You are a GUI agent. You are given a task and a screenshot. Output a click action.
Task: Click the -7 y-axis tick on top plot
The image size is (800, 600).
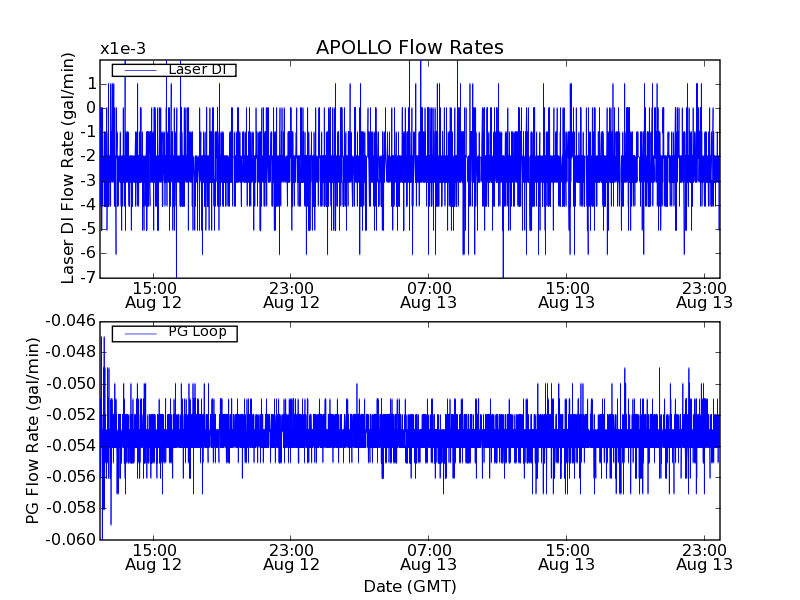[88, 278]
